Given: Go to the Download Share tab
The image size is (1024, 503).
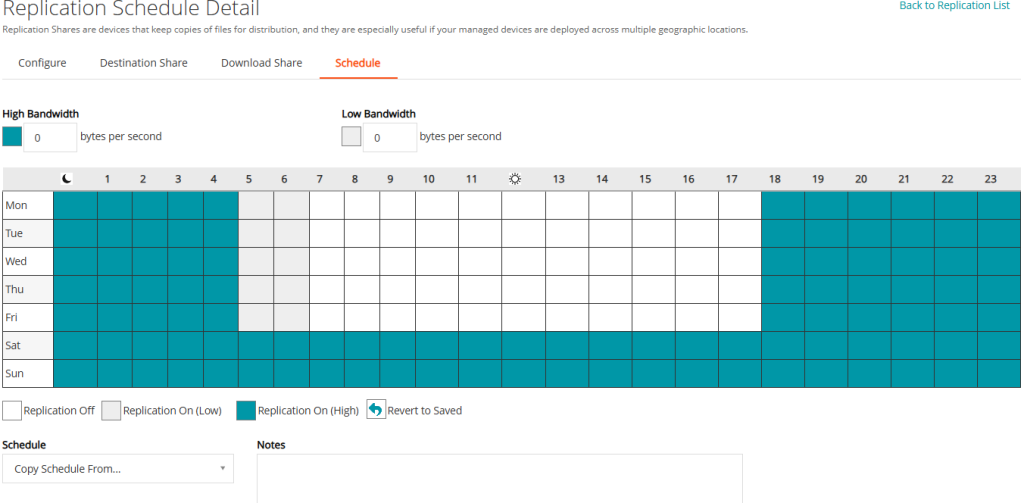Looking at the screenshot, I should coord(261,63).
